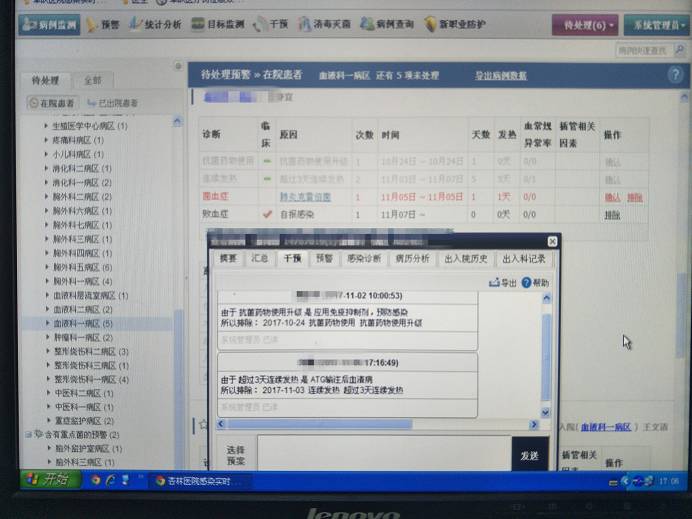Click the 导出 export icon in popup
This screenshot has height=519, width=692.
pos(503,283)
